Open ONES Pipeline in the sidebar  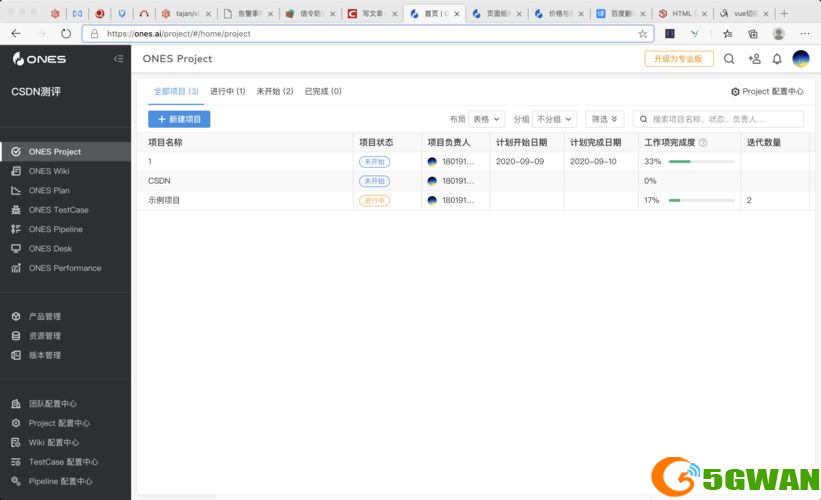(x=65, y=229)
